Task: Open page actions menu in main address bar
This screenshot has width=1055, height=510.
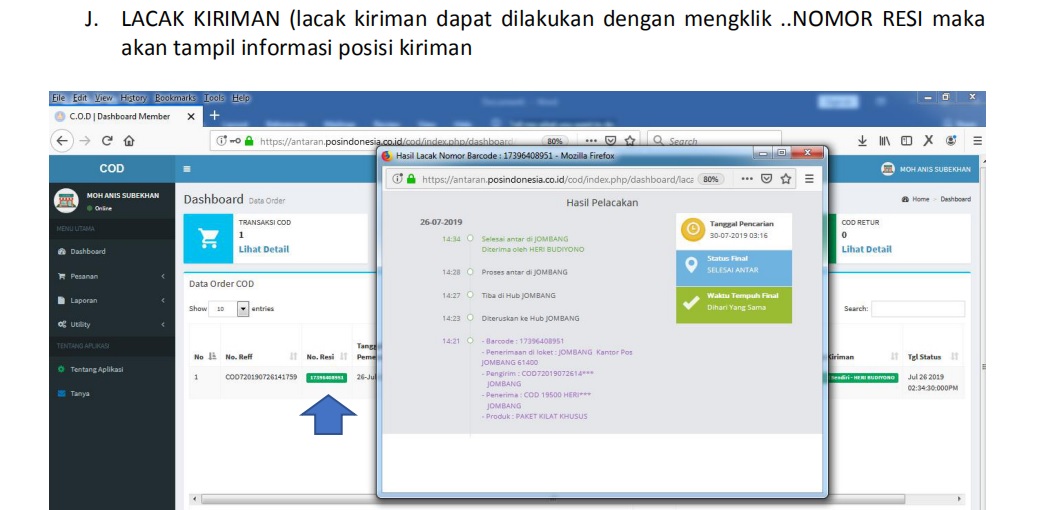Action: (x=591, y=141)
